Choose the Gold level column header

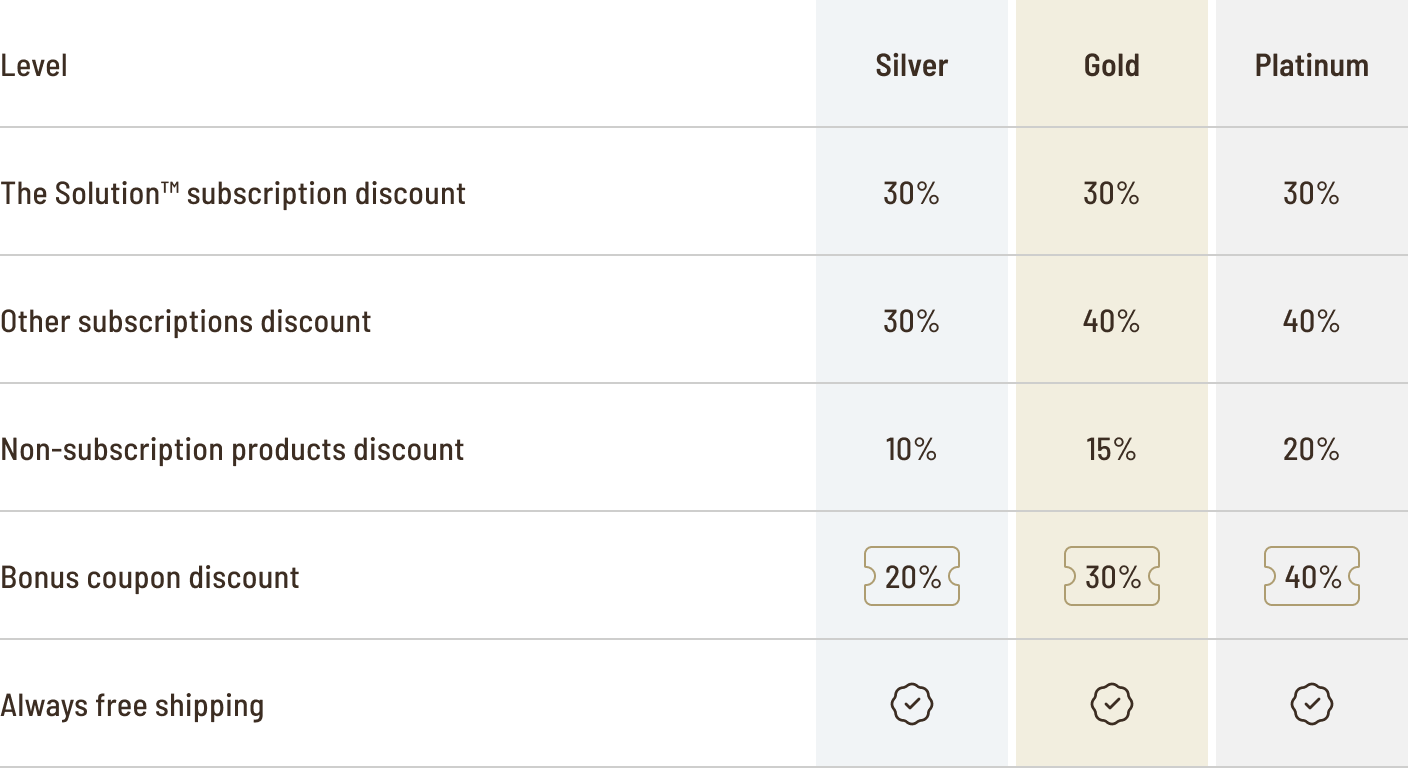(x=1111, y=65)
